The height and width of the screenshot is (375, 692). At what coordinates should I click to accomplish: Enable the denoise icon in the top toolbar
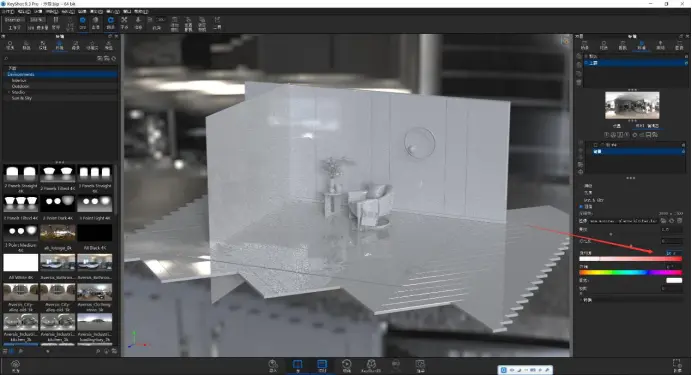[96, 22]
